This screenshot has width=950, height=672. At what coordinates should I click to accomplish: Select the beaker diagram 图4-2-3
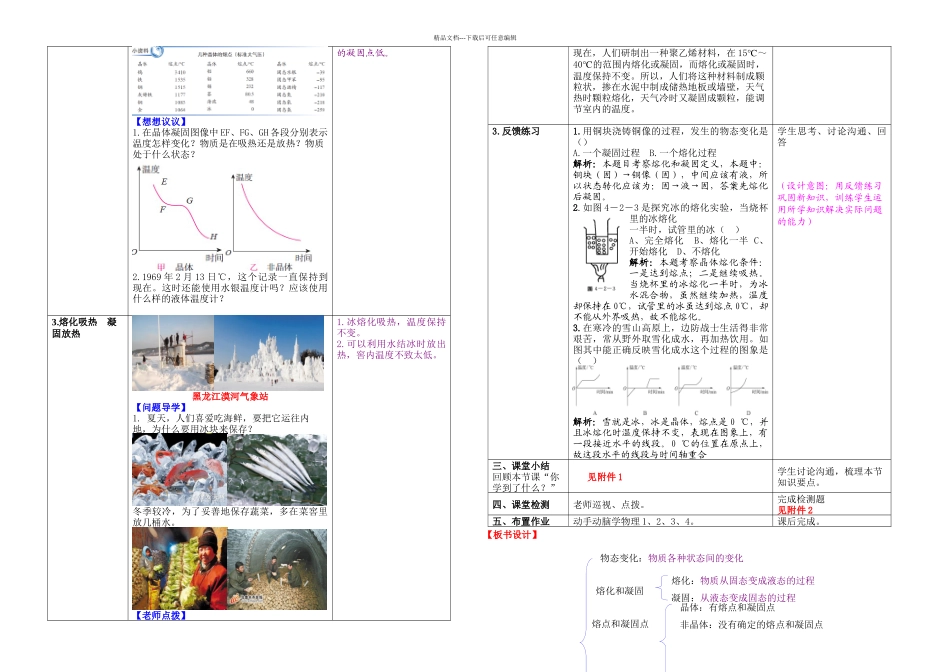coord(601,254)
